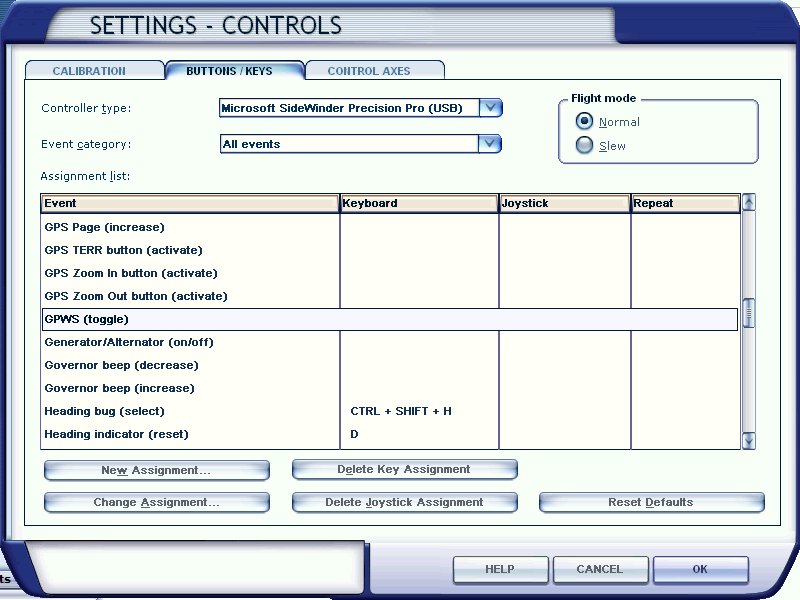
Task: Click the New Assignment button
Action: click(156, 470)
